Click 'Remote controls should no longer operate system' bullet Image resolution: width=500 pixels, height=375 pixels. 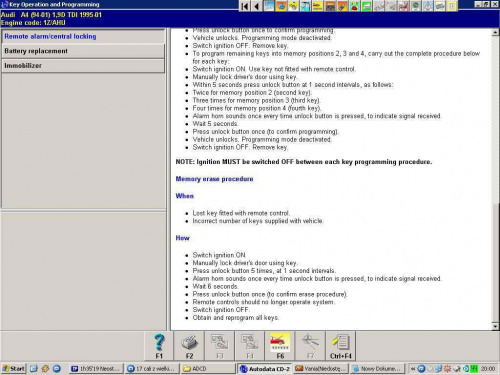point(264,302)
